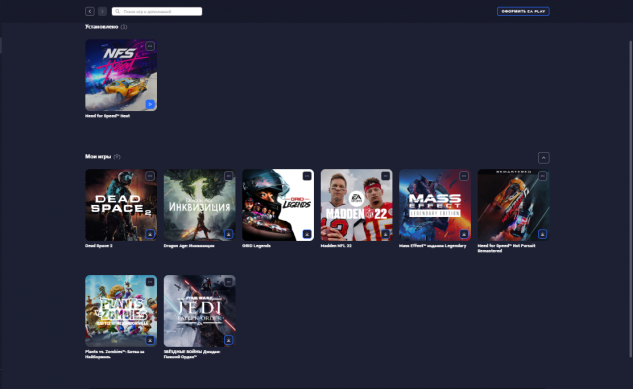Screen dimensions: 633x389
Task: Click download icon on Jedi Fallen Order
Action: click(228, 340)
